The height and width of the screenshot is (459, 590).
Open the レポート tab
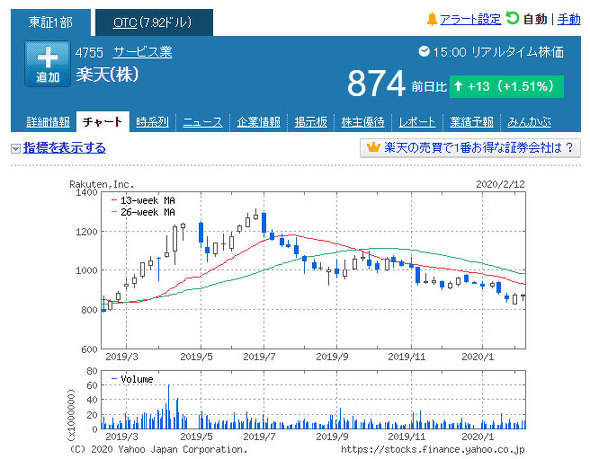[417, 122]
